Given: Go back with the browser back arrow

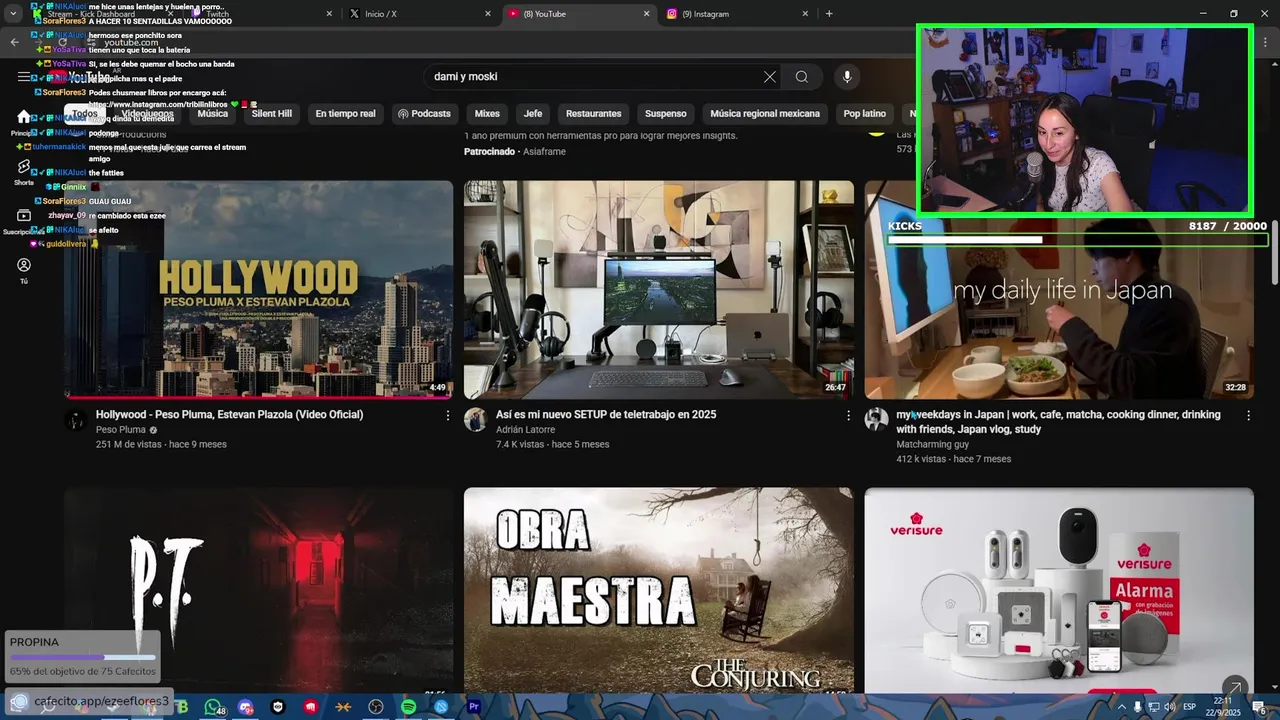Looking at the screenshot, I should pos(14,42).
